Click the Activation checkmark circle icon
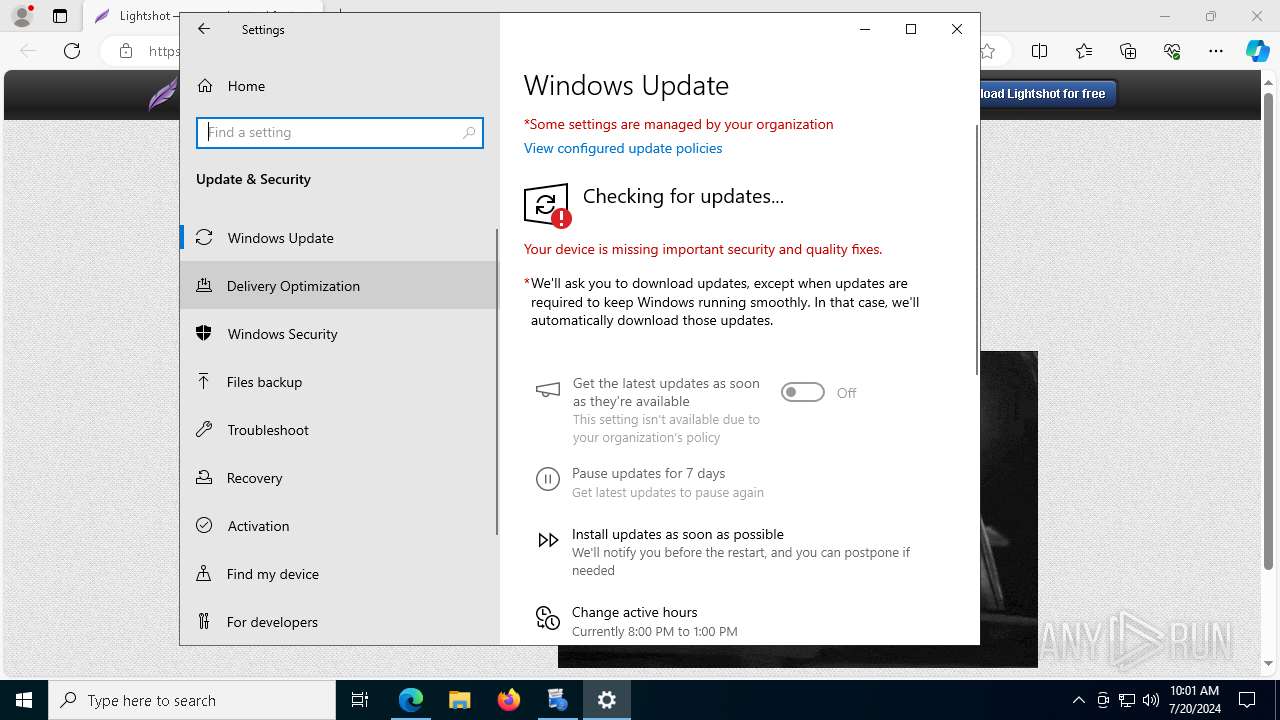Viewport: 1280px width, 720px height. (204, 525)
